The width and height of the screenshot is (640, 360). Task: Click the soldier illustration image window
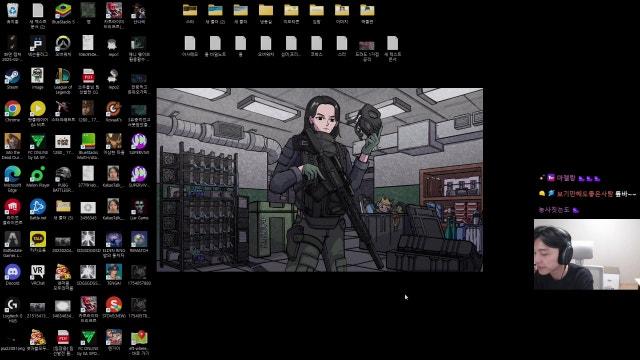[x=320, y=180]
